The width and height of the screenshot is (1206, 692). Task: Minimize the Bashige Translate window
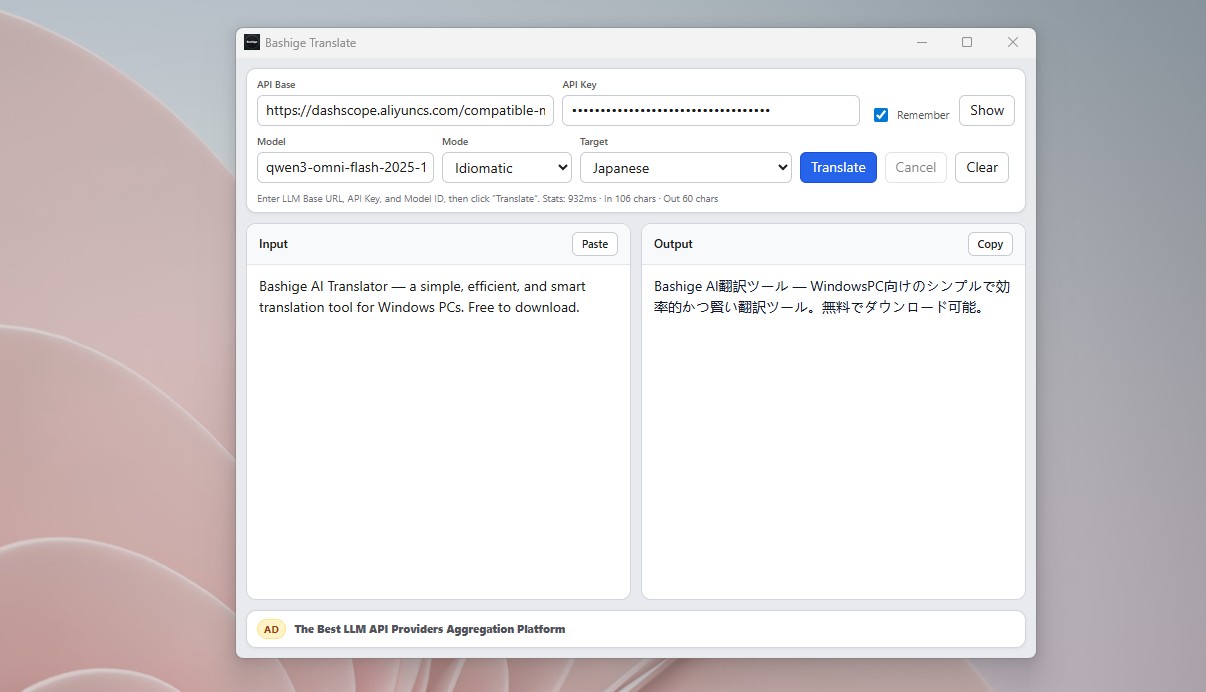click(x=921, y=42)
